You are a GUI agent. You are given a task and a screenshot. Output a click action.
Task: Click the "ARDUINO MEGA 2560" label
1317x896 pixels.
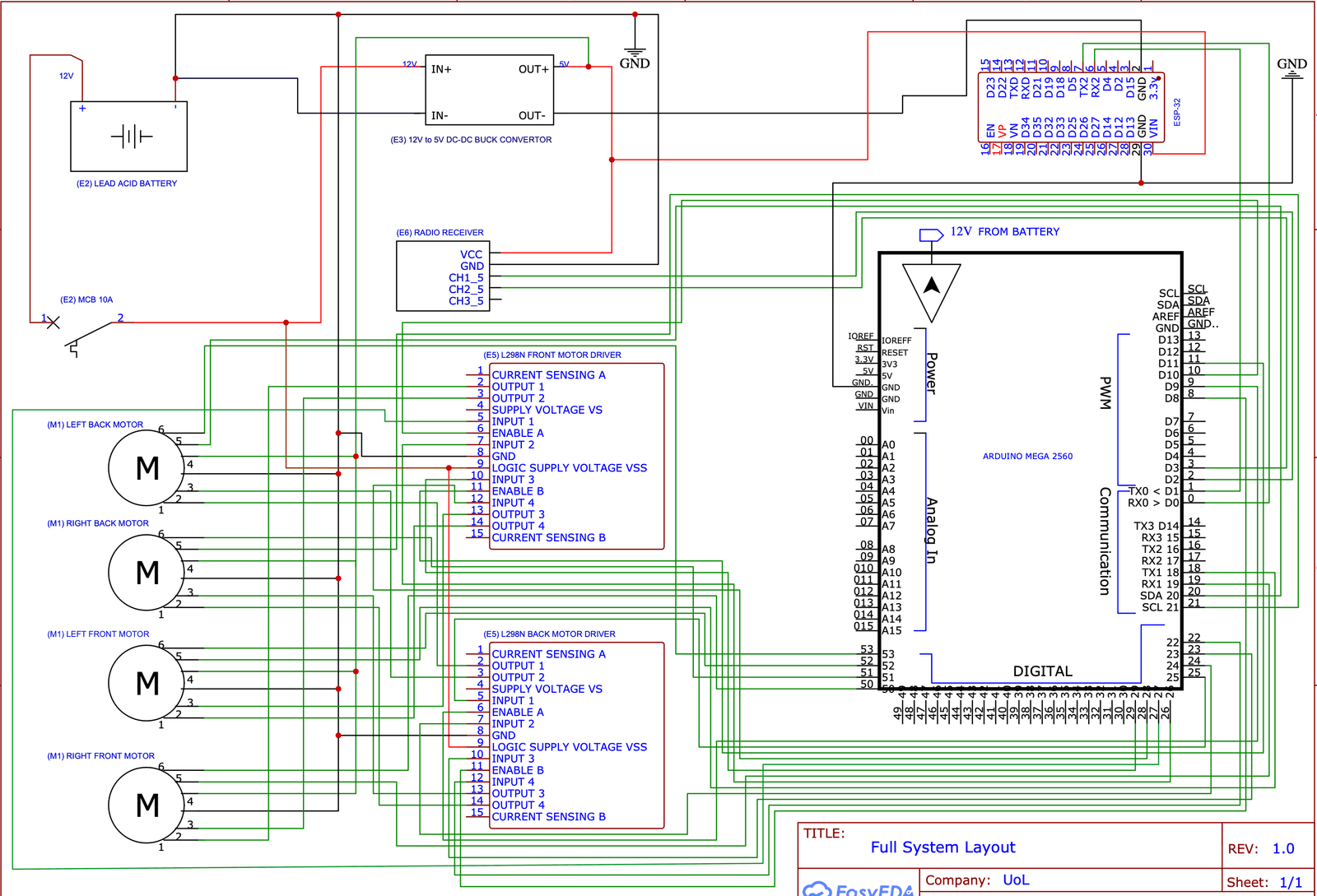click(1027, 456)
